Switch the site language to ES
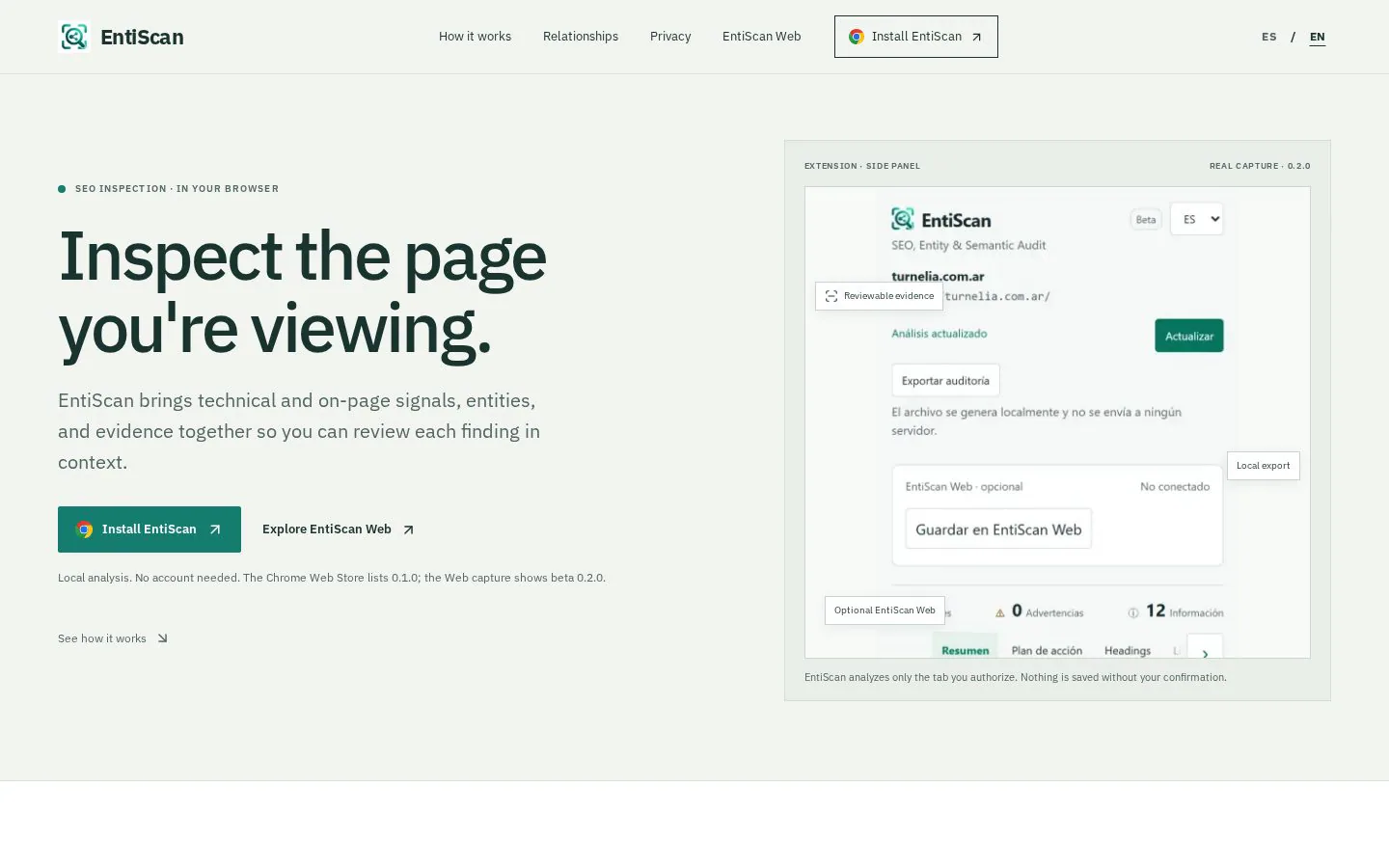1389x868 pixels. (1269, 37)
